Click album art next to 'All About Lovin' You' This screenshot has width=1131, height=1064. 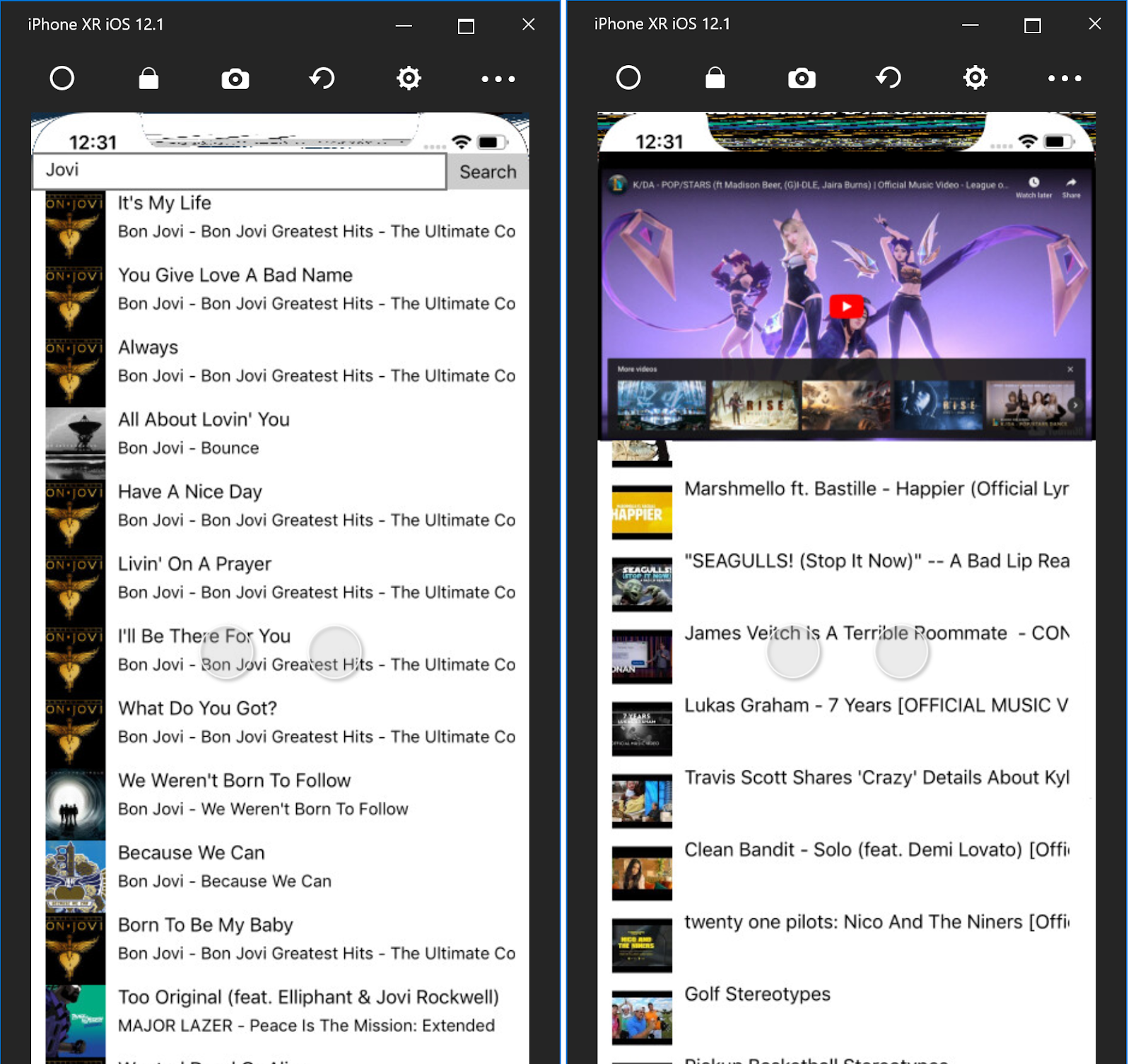76,443
